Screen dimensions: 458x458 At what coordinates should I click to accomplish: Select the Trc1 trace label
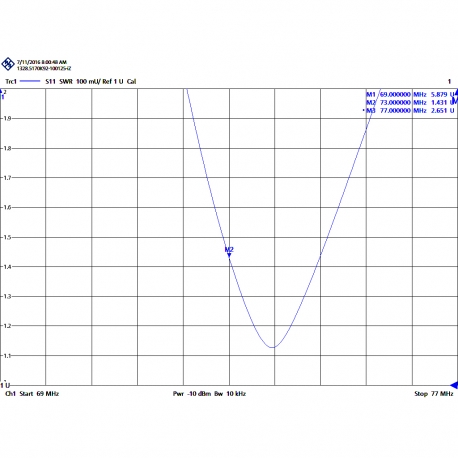[11, 81]
